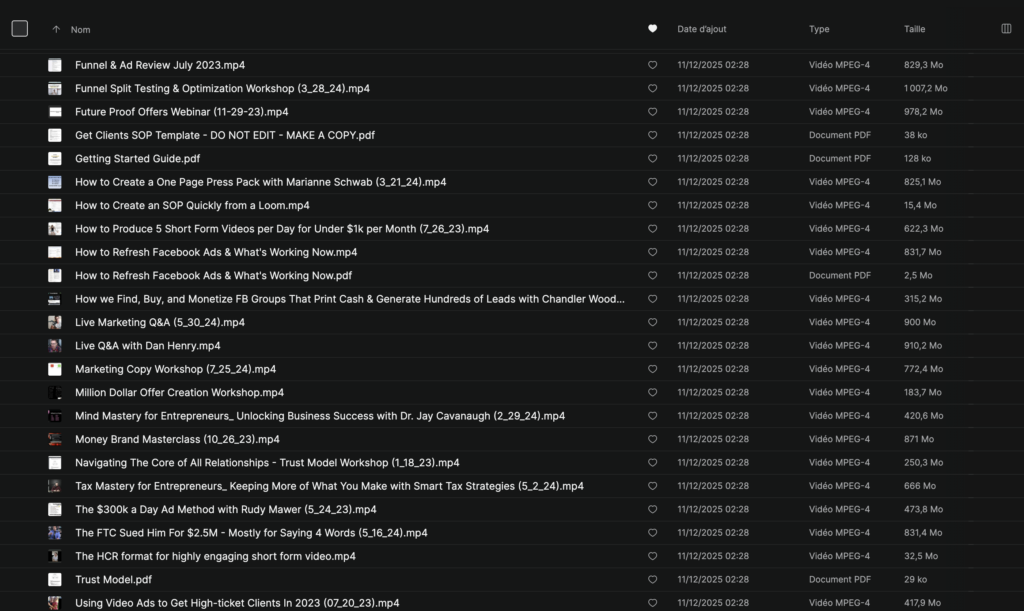Click file icon for Marketing Copy Workshop
This screenshot has width=1024, height=611.
pos(55,369)
